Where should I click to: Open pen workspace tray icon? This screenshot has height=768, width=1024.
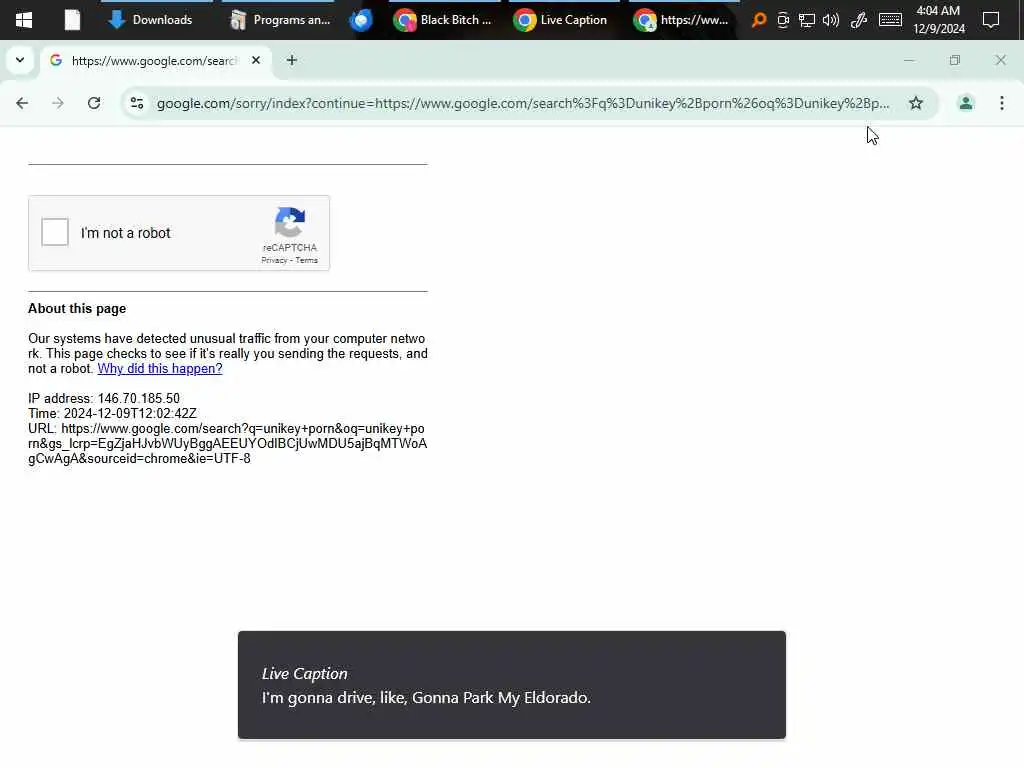pyautogui.click(x=859, y=20)
